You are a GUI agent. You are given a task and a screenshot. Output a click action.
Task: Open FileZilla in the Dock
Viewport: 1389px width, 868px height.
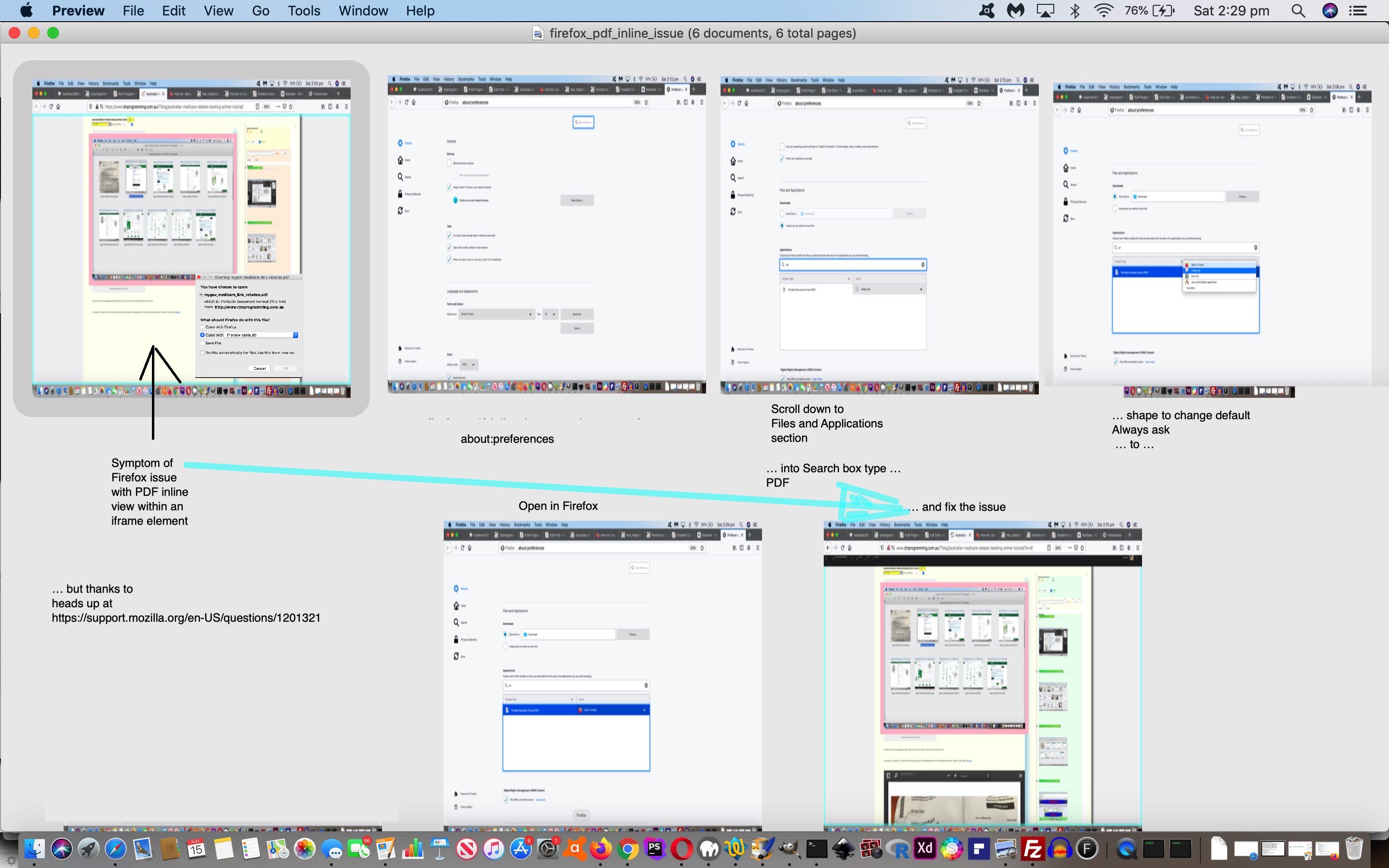tap(1033, 849)
